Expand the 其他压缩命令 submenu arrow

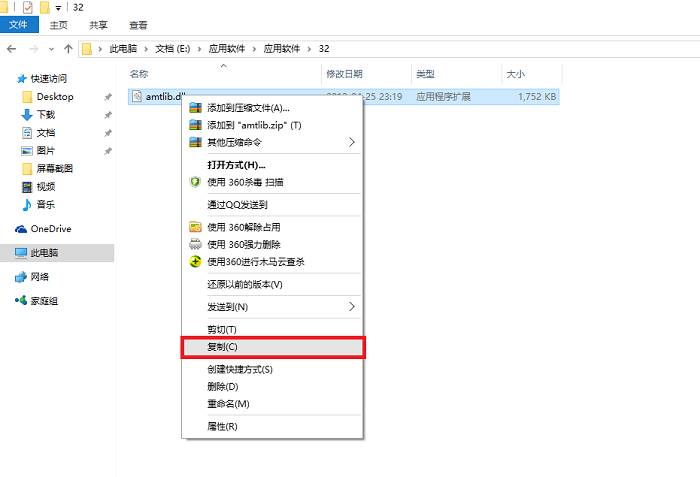pyautogui.click(x=352, y=142)
